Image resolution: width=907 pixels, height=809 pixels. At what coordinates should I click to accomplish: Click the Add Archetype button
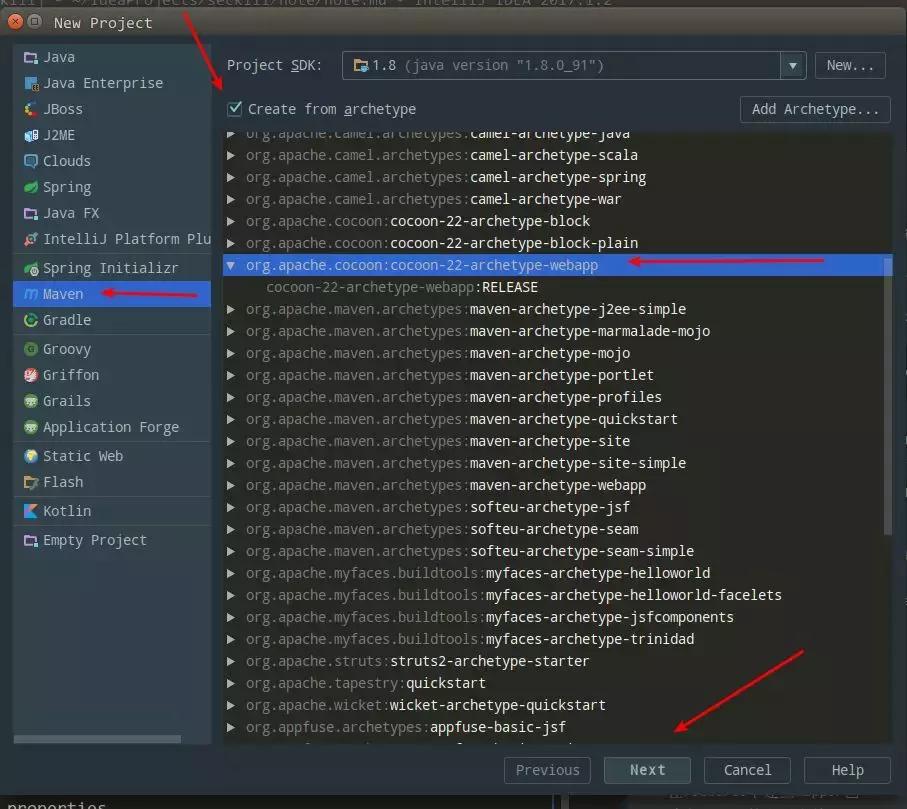815,109
